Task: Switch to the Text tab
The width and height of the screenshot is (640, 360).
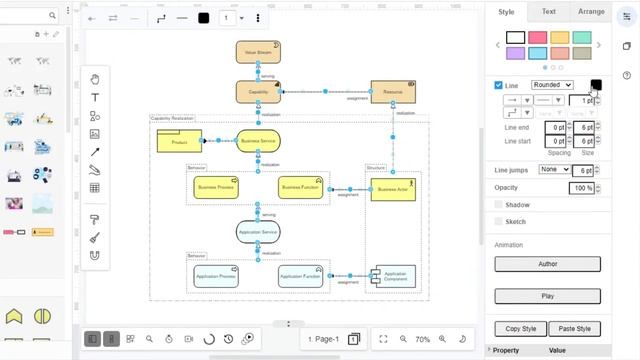Action: pyautogui.click(x=549, y=11)
